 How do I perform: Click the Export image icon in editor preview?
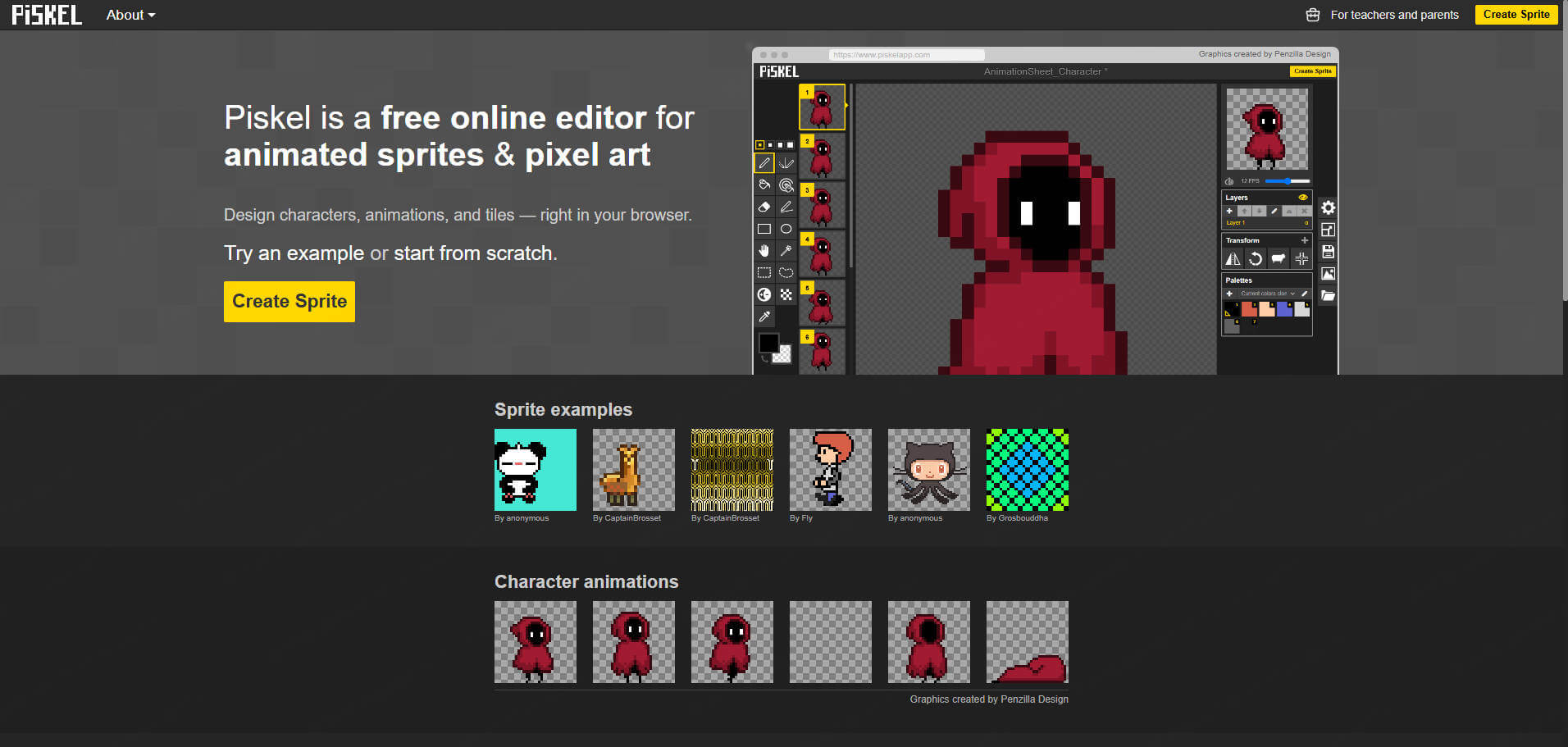click(x=1329, y=274)
